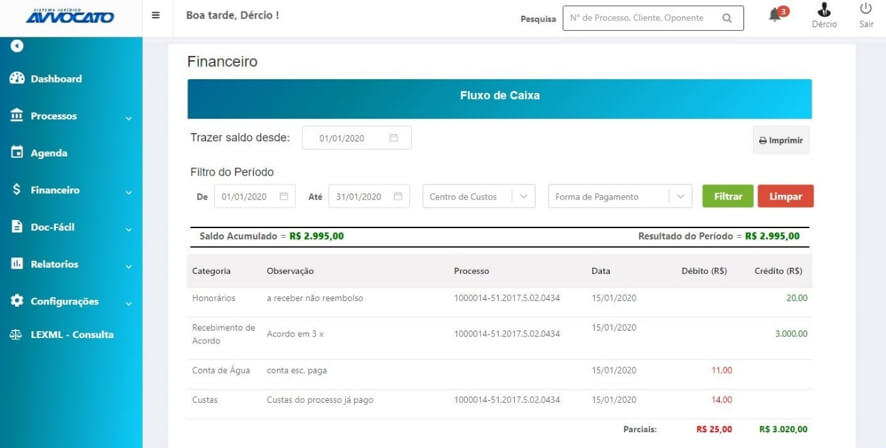Click the Avvocato logo
Image resolution: width=886 pixels, height=448 pixels.
coord(70,16)
